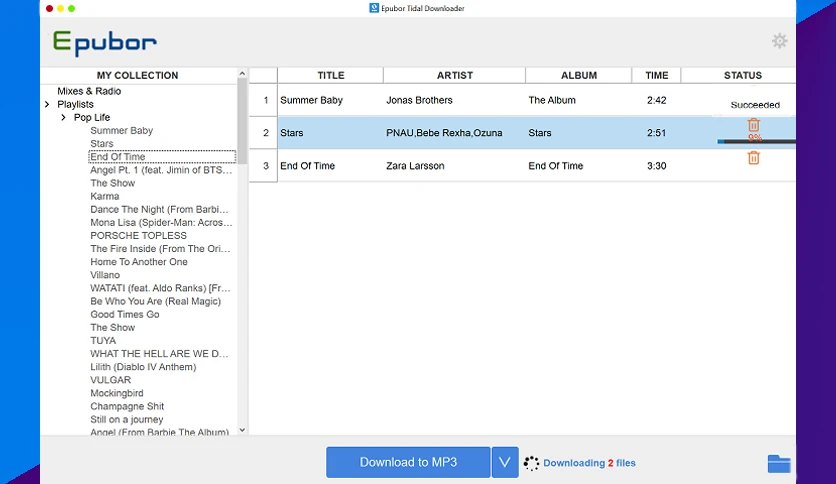This screenshot has width=836, height=484.
Task: Select Lilith (Diablo IV Anthem)
Action: pyautogui.click(x=143, y=367)
